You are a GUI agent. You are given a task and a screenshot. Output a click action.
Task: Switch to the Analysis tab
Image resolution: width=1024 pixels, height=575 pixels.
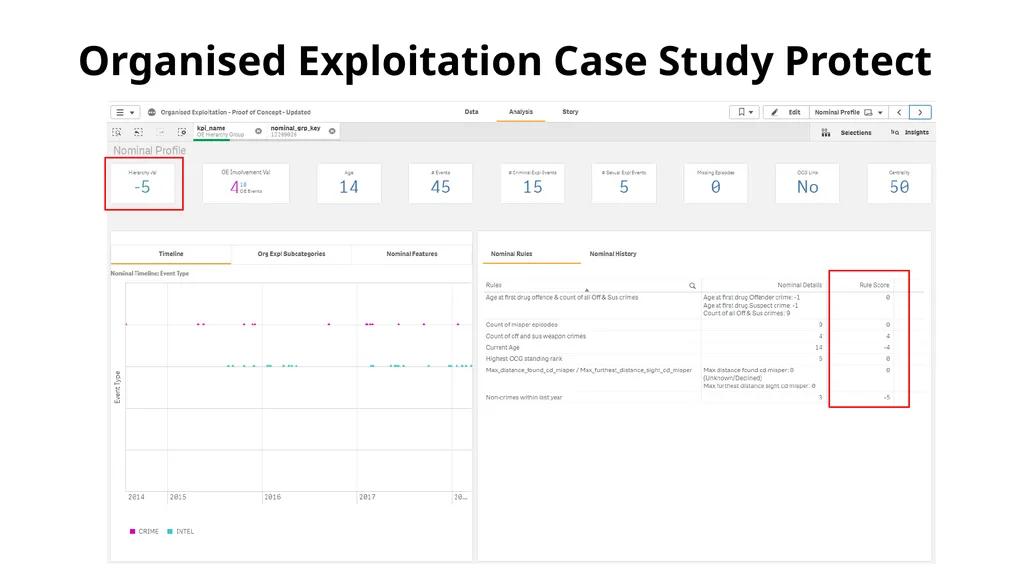pos(520,112)
